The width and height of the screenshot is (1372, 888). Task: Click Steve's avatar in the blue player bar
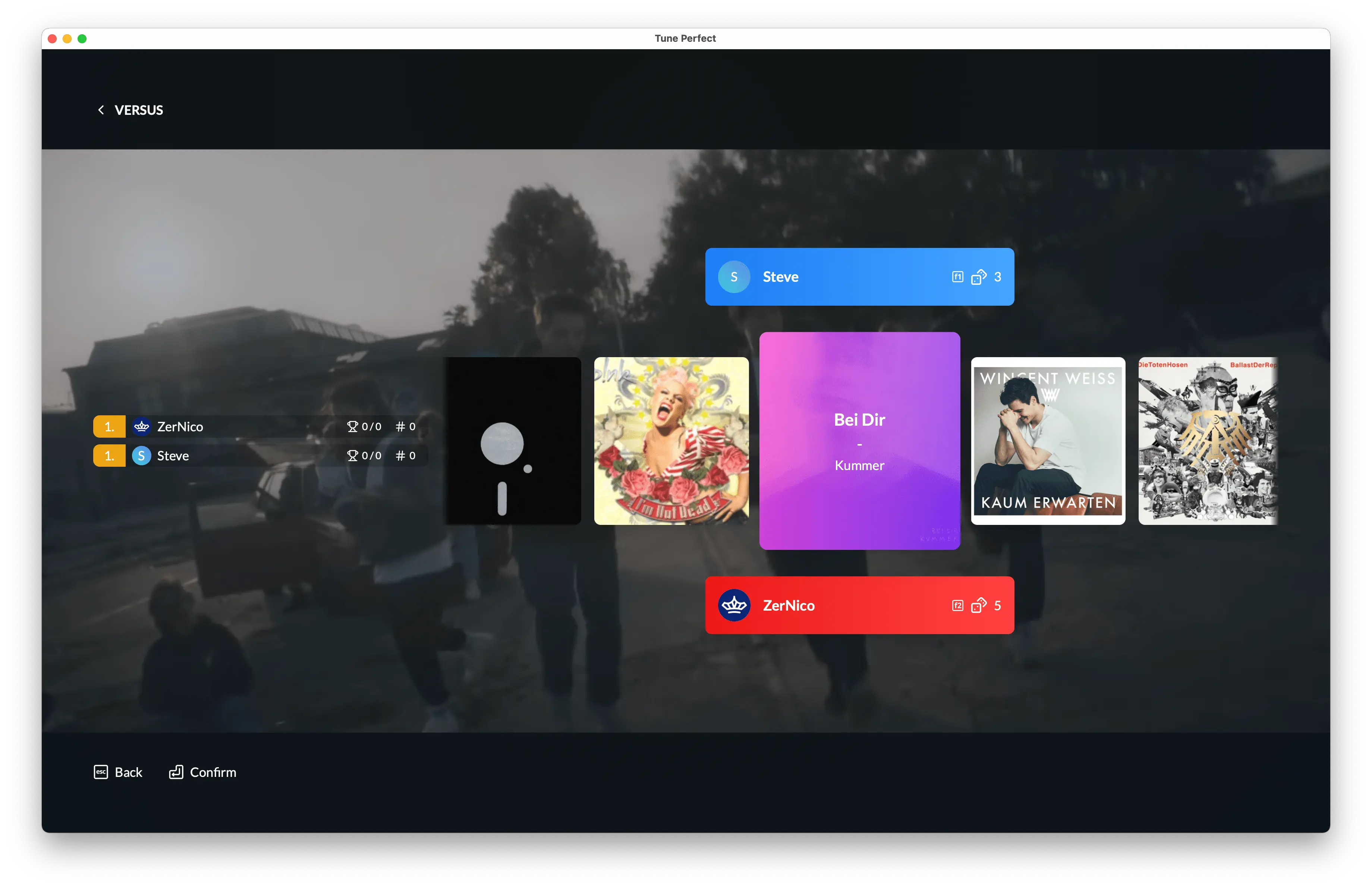(x=734, y=277)
